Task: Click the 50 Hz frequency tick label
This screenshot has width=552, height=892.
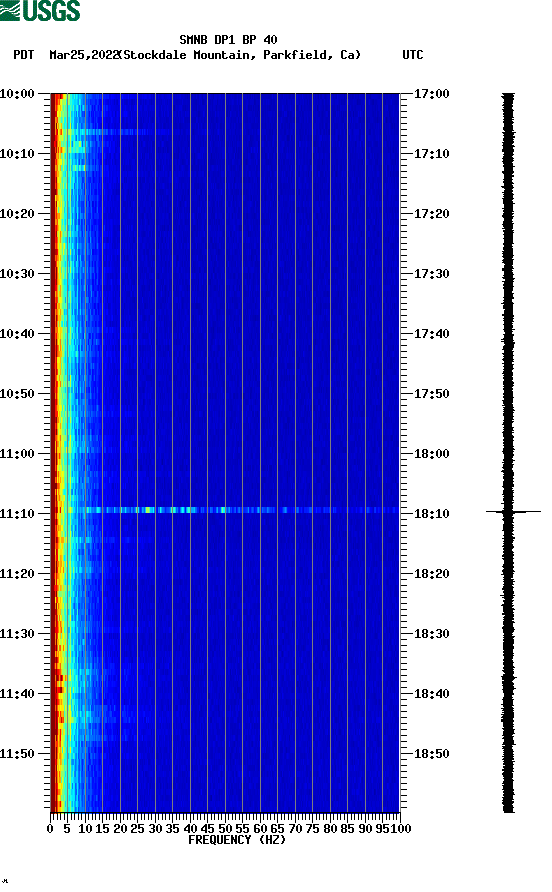Action: coord(225,829)
